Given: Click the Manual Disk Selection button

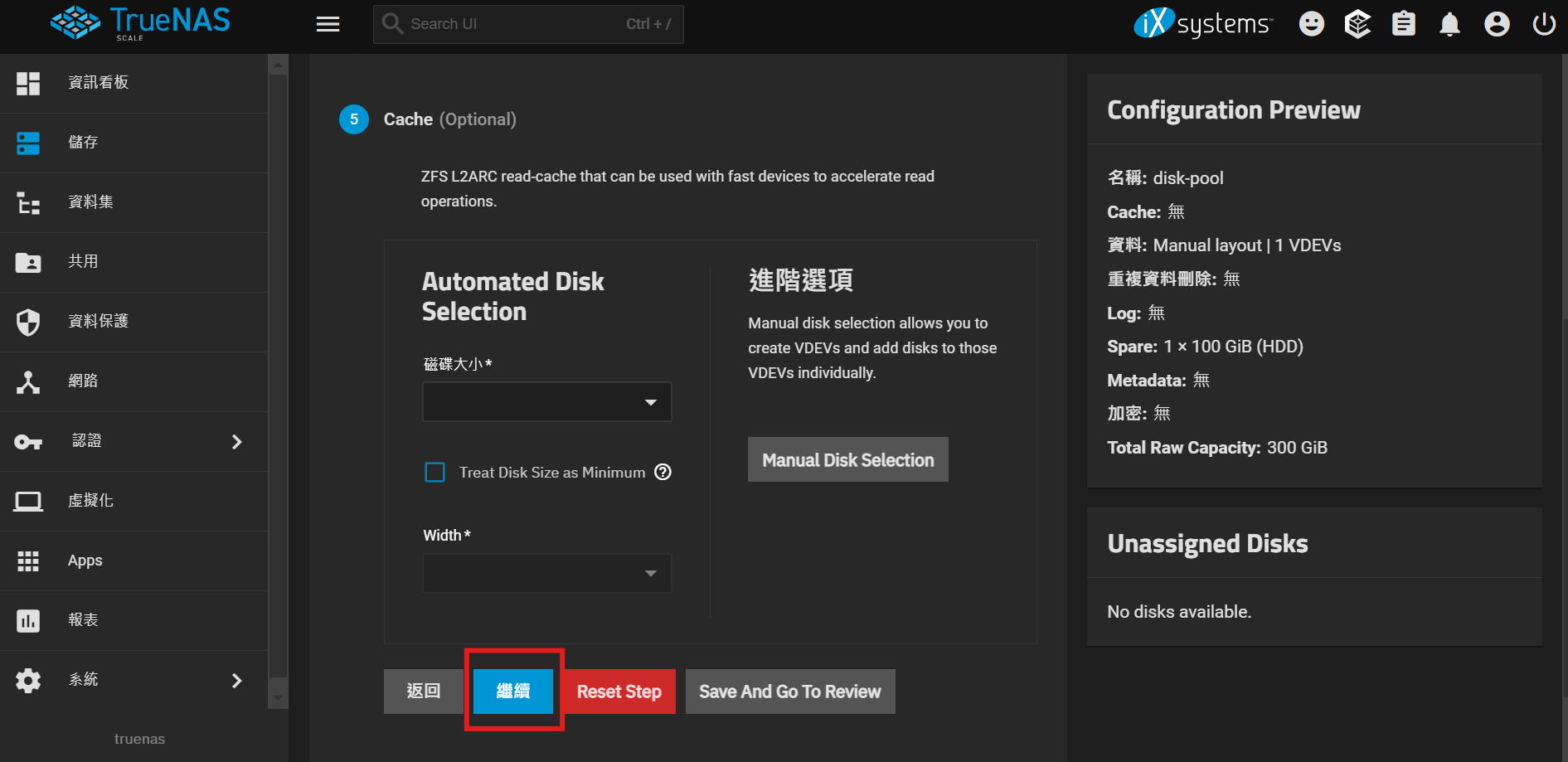Looking at the screenshot, I should coord(847,459).
